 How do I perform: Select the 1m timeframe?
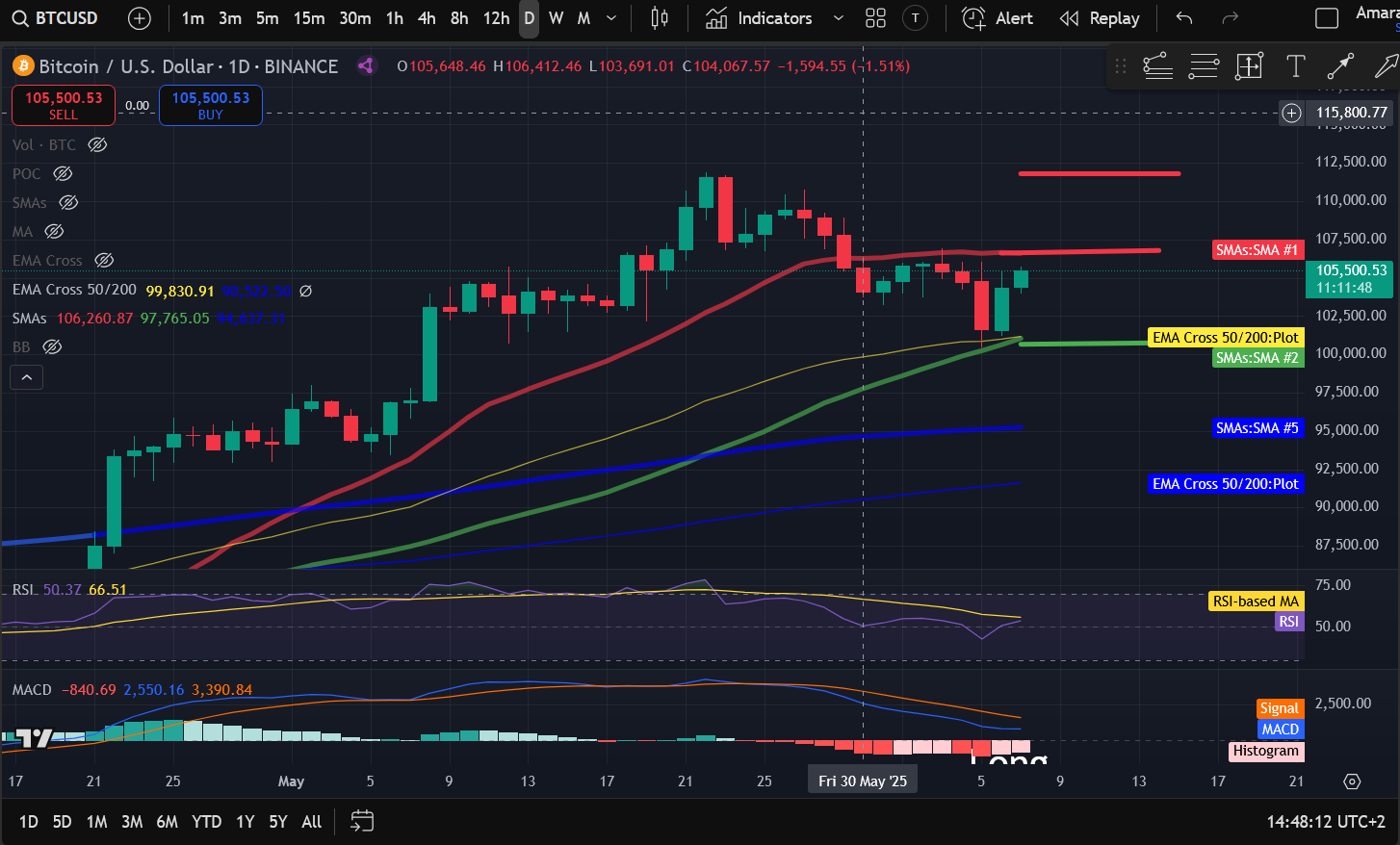[193, 18]
